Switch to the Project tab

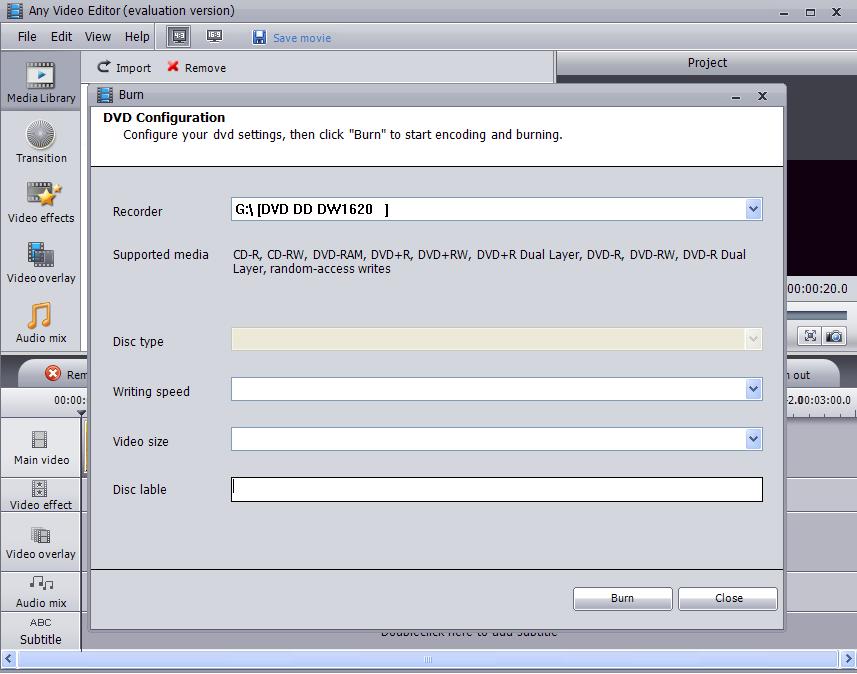click(707, 63)
